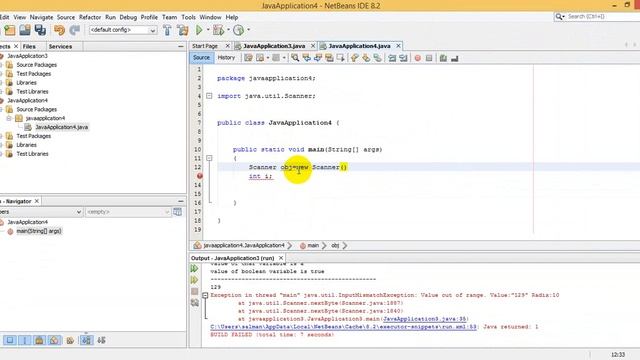Screen dimensions: 640x360
Task: Click the History view button
Action: tap(226, 58)
